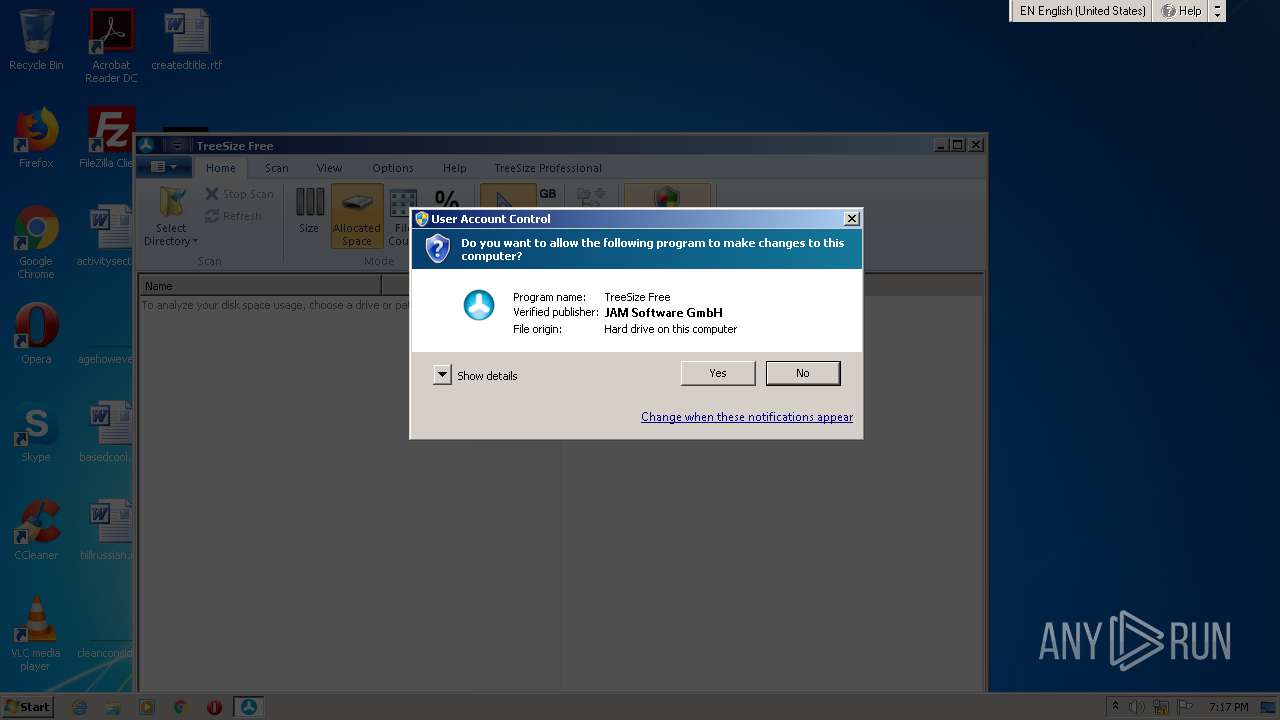Open 'Change when these notifications appear' link
The width and height of the screenshot is (1280, 720).
tap(747, 417)
